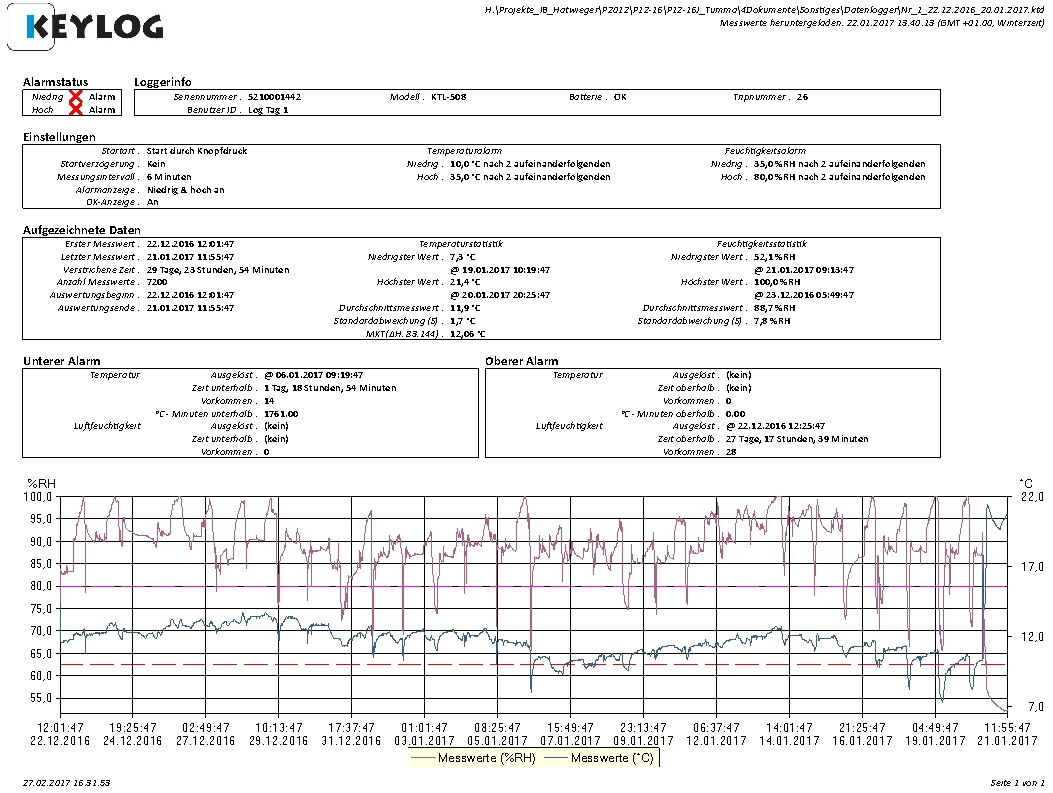Viewport: 1053px width, 793px height.
Task: Click the 'Messwerte (%RH)' legend entry
Action: pyautogui.click(x=473, y=758)
